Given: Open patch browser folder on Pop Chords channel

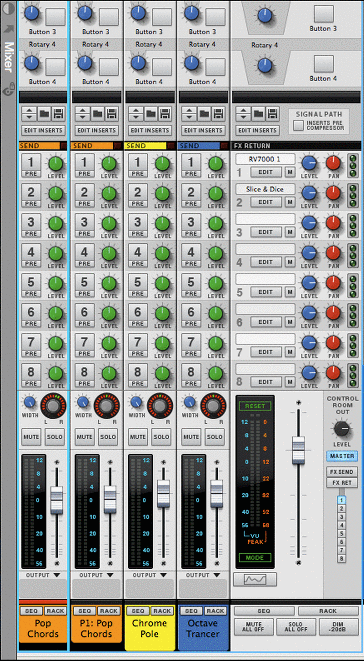Looking at the screenshot, I should point(44,113).
